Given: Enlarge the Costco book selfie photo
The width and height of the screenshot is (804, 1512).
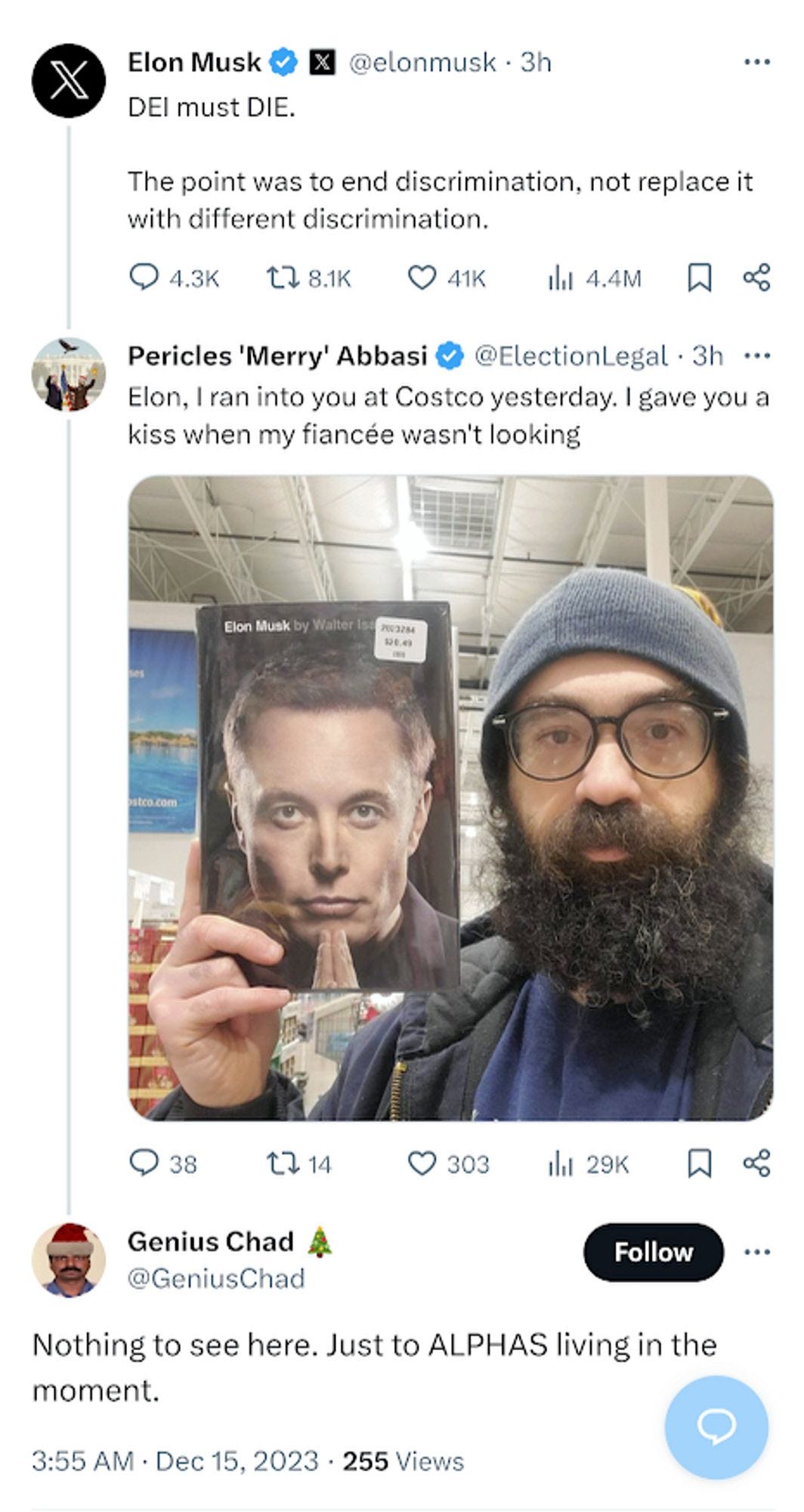Looking at the screenshot, I should coord(450,798).
